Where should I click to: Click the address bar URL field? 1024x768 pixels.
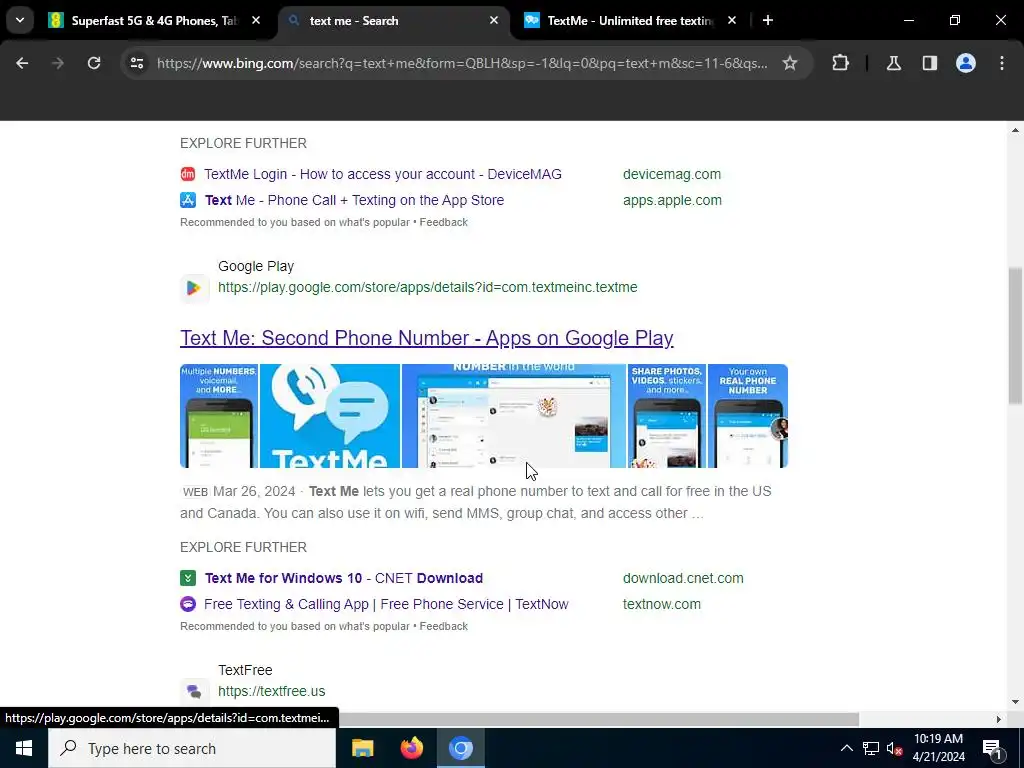[462, 63]
